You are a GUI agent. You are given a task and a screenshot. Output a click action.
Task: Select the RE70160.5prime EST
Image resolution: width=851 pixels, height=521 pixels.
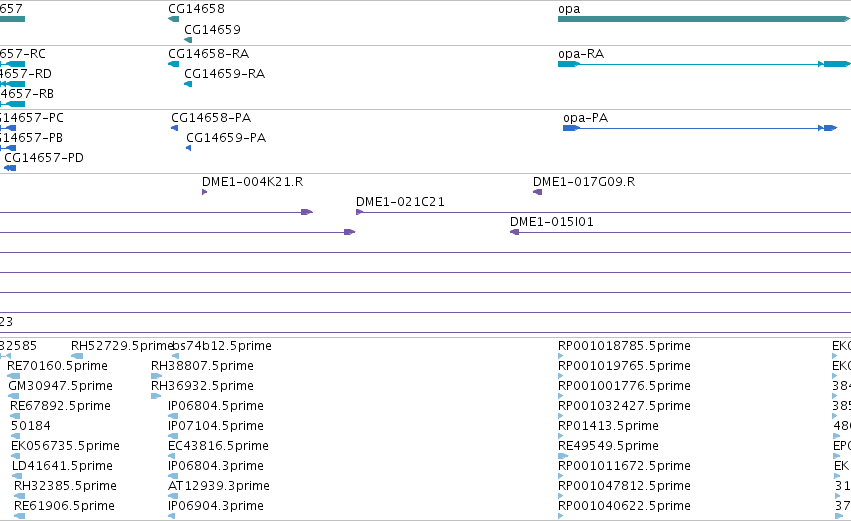coord(57,366)
